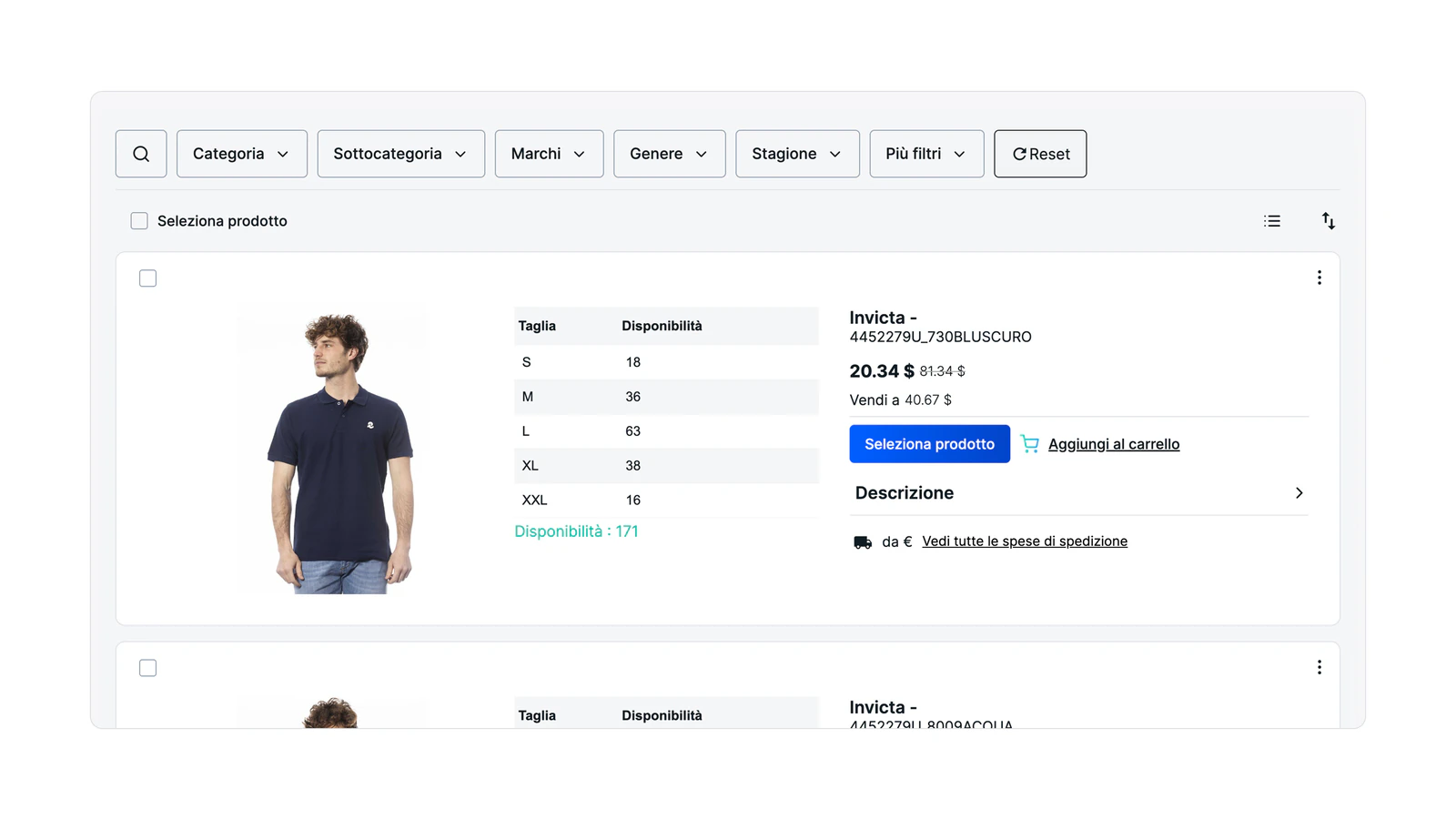Check the box on the second product card
1456x819 pixels.
tap(148, 668)
